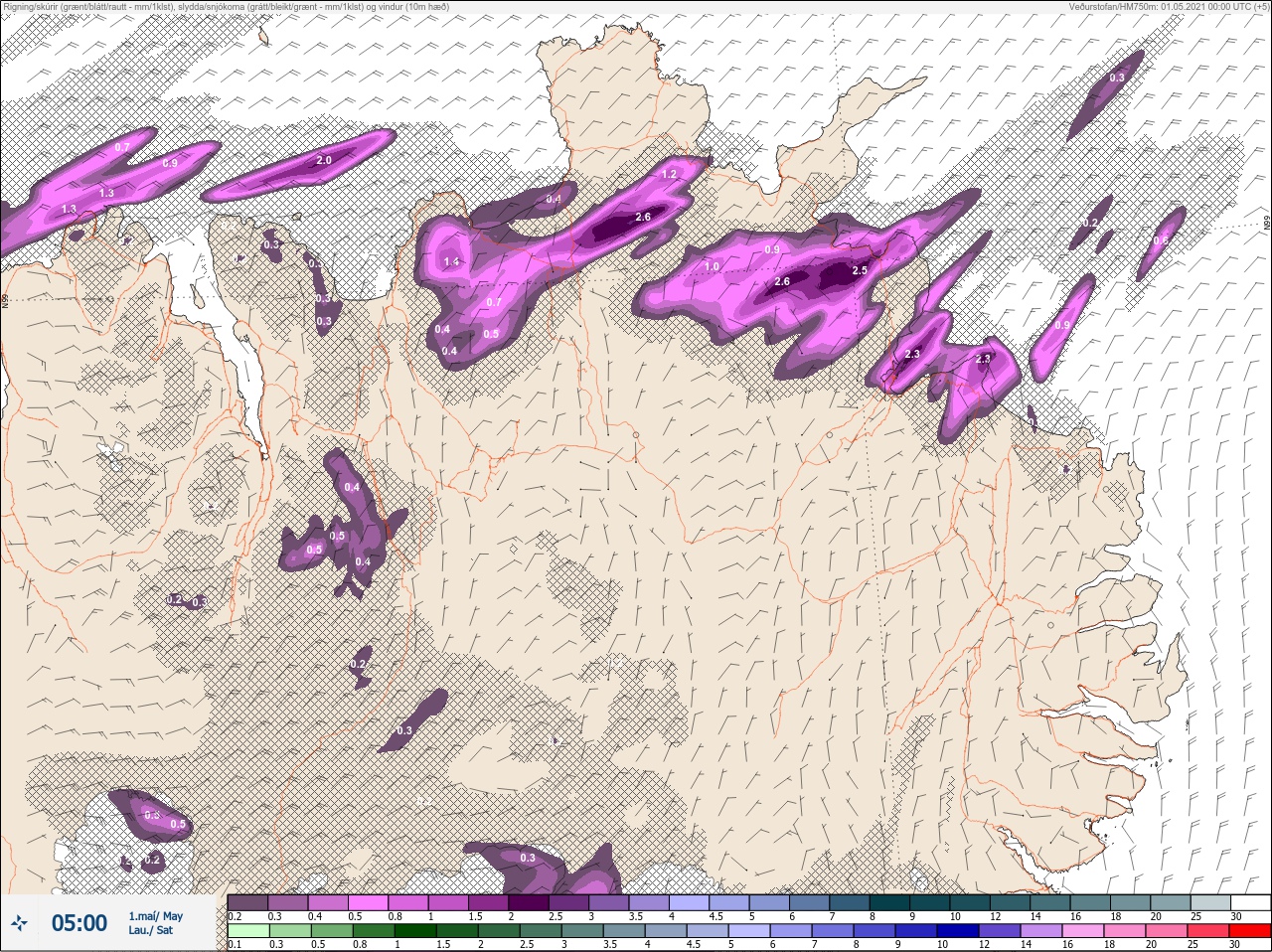Pick upper legend swatch between 0.5 and 0.8
Image resolution: width=1272 pixels, height=952 pixels.
[x=369, y=902]
